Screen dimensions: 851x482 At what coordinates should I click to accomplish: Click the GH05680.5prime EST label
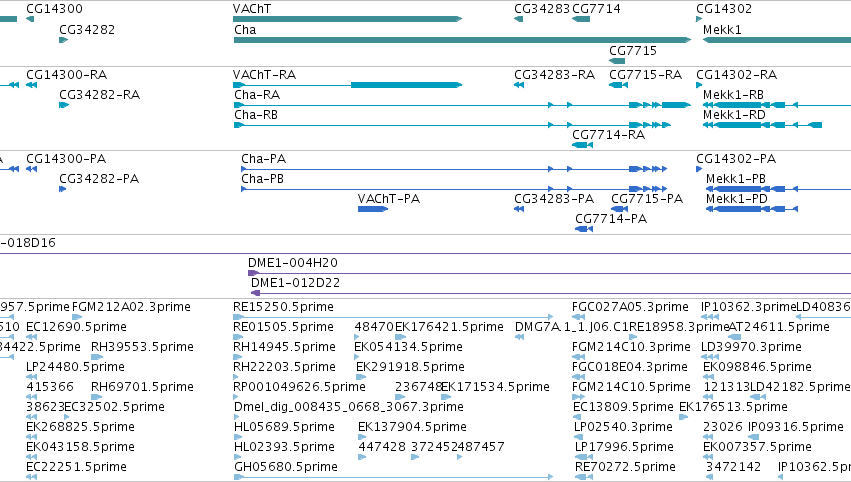[x=286, y=467]
